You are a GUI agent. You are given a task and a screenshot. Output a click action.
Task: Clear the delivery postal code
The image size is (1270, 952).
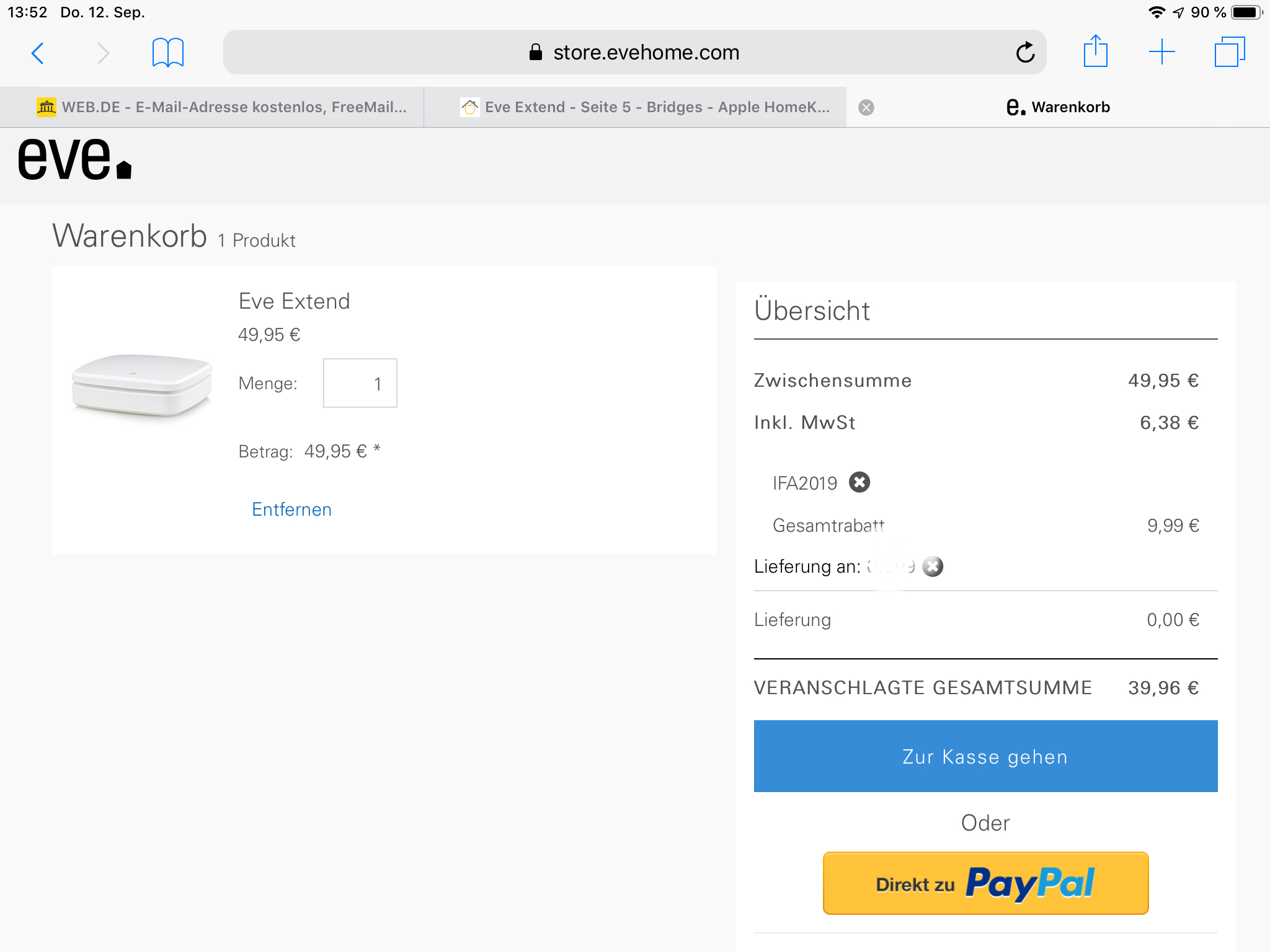tap(933, 566)
